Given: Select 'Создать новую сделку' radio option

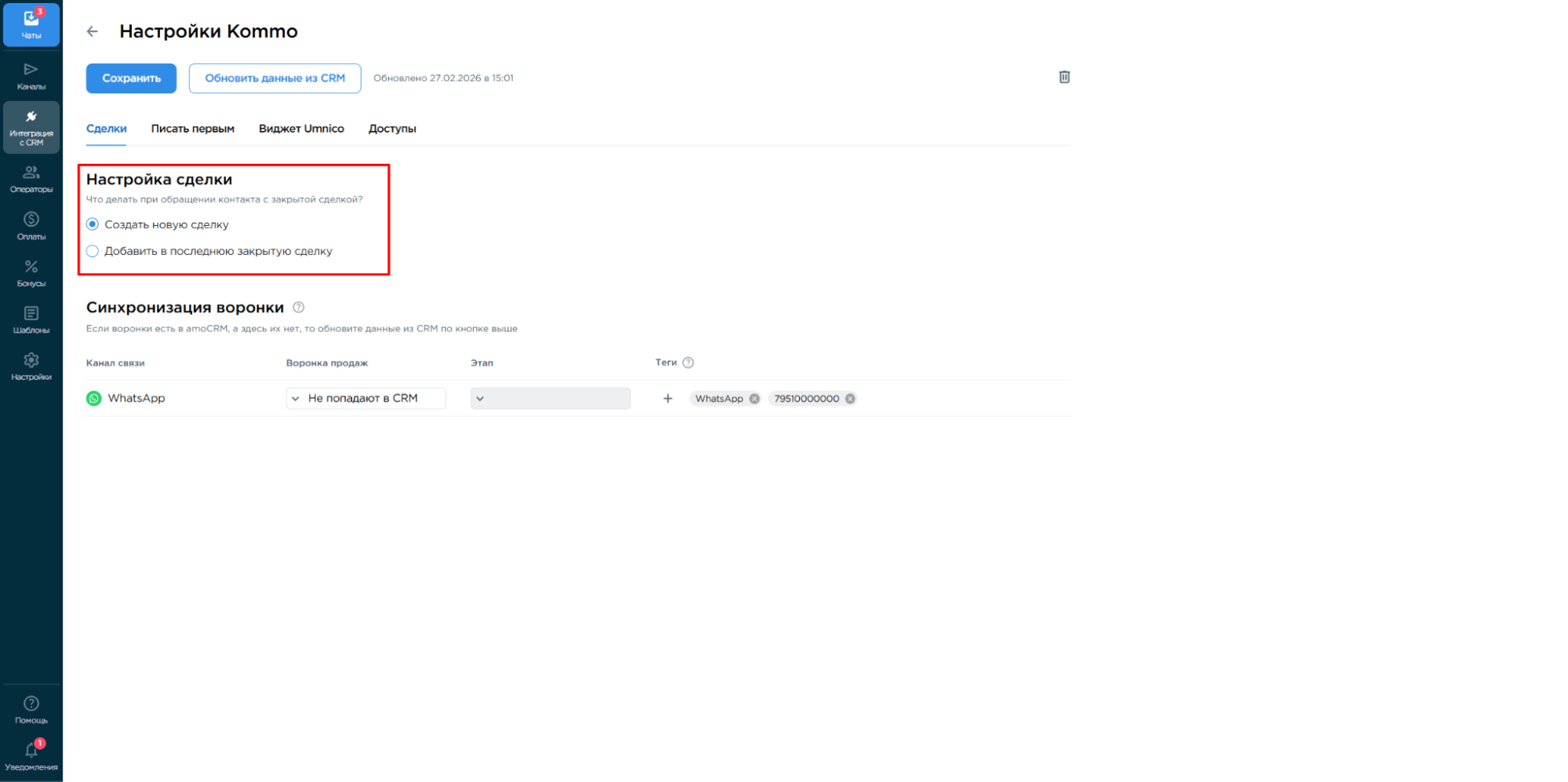Looking at the screenshot, I should pyautogui.click(x=93, y=224).
